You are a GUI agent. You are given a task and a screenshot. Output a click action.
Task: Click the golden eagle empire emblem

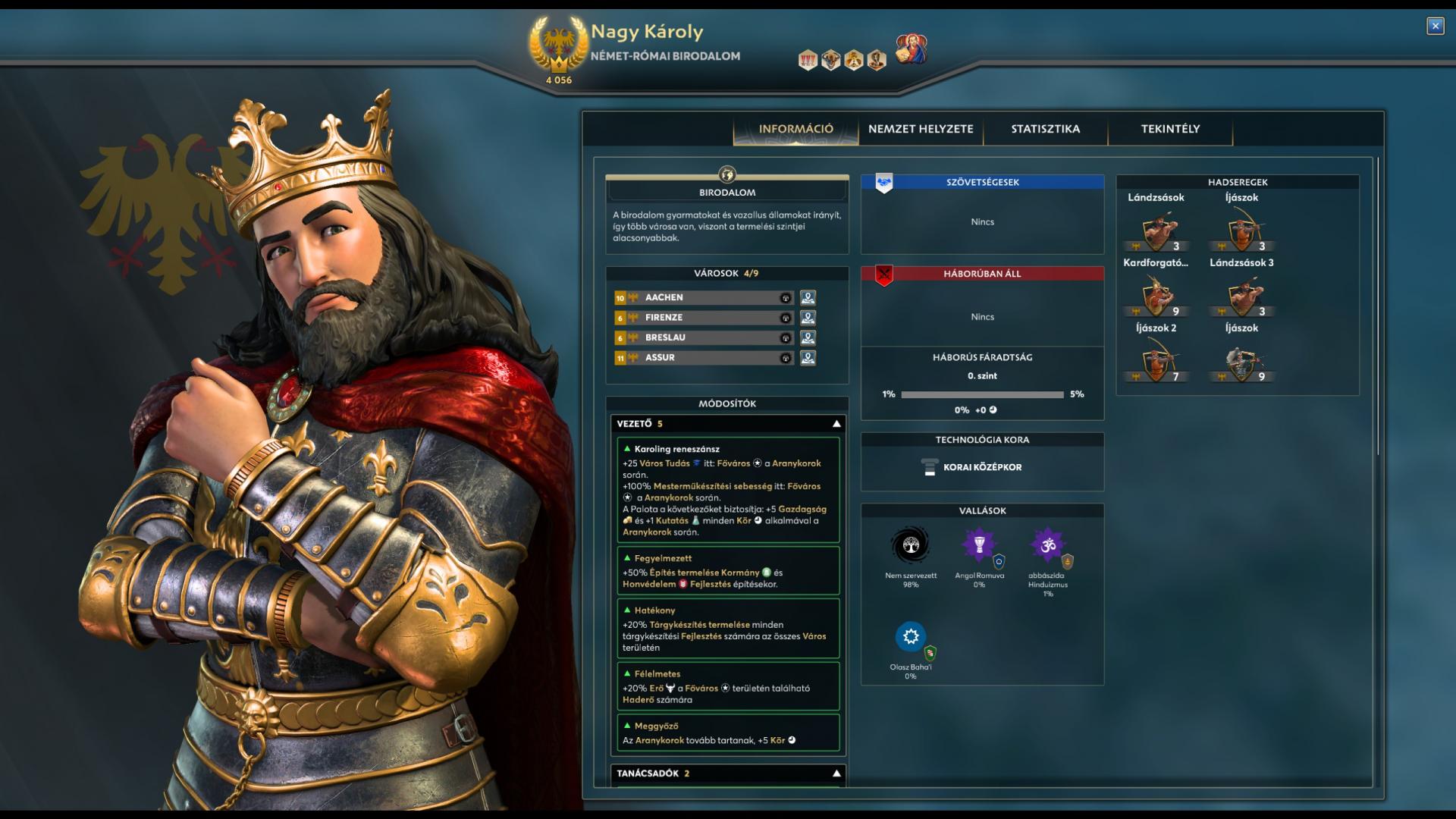(x=559, y=43)
